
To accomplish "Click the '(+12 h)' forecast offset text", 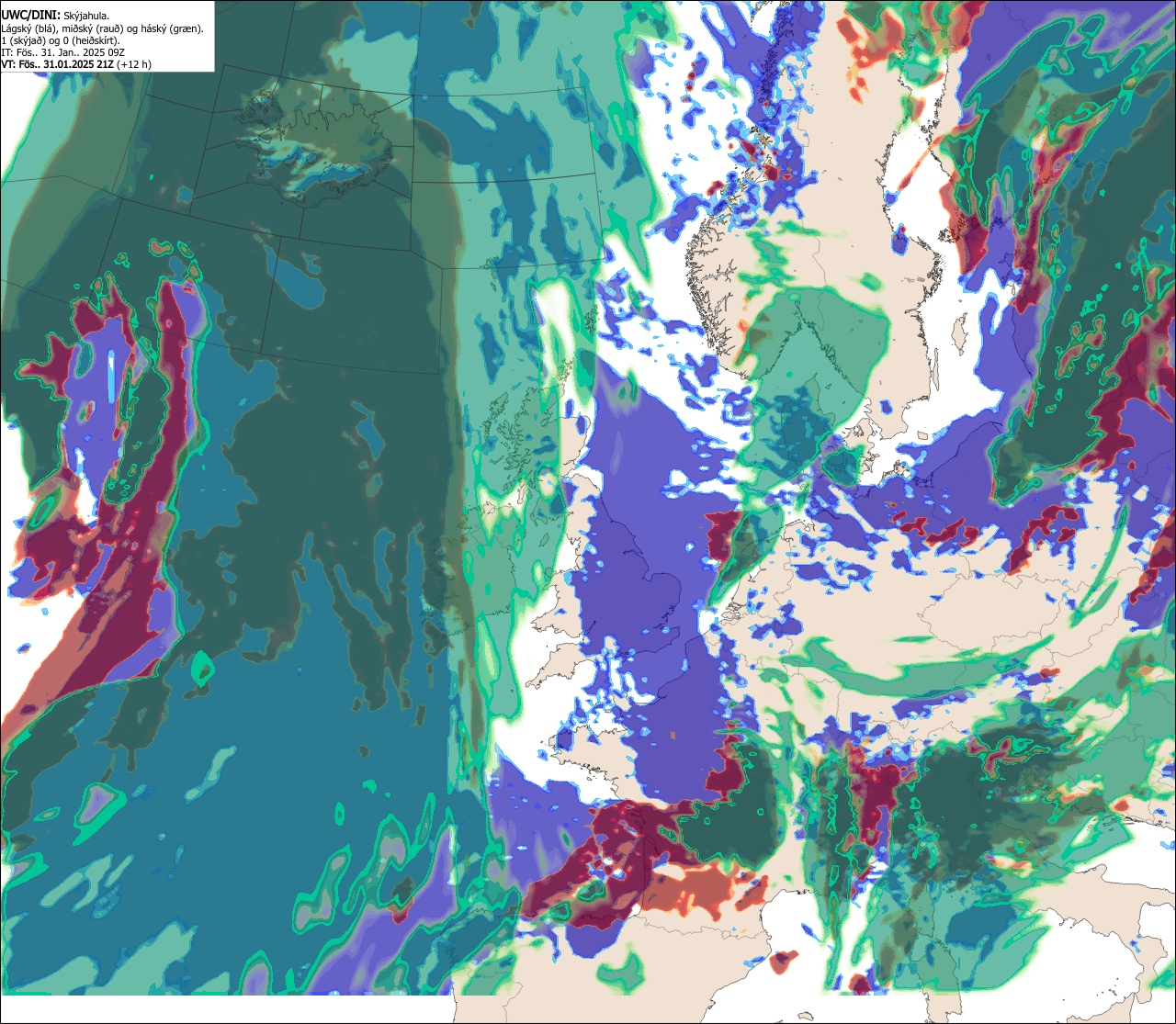I will [x=134, y=64].
